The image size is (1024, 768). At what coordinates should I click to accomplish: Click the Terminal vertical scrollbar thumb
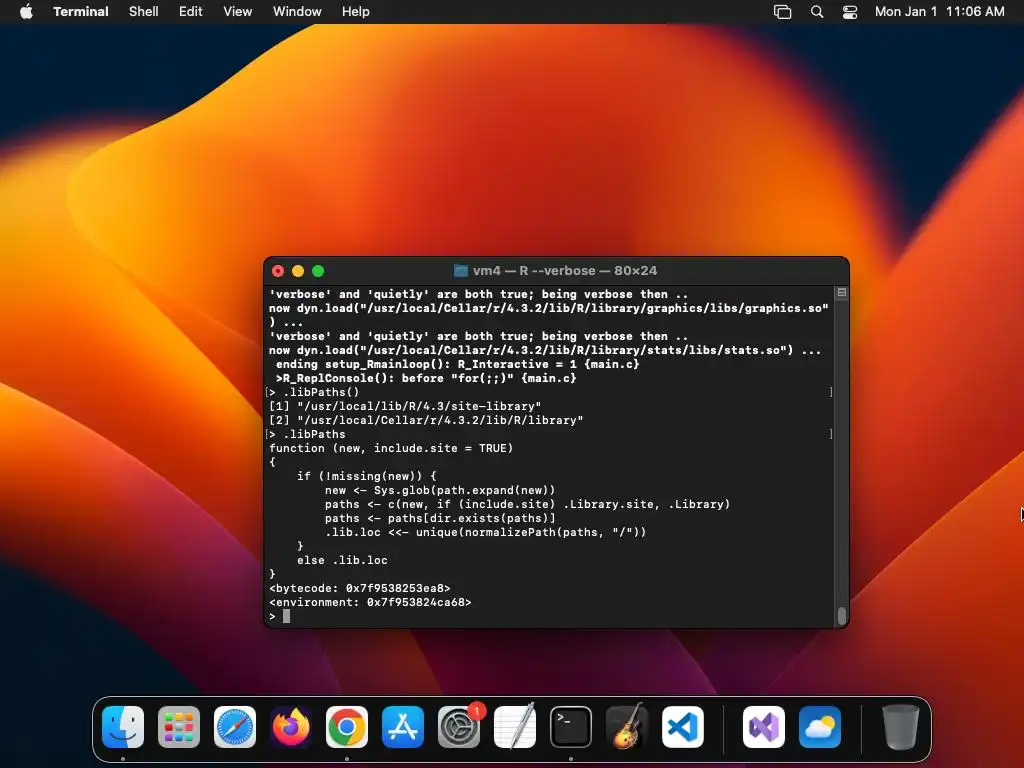[x=842, y=615]
